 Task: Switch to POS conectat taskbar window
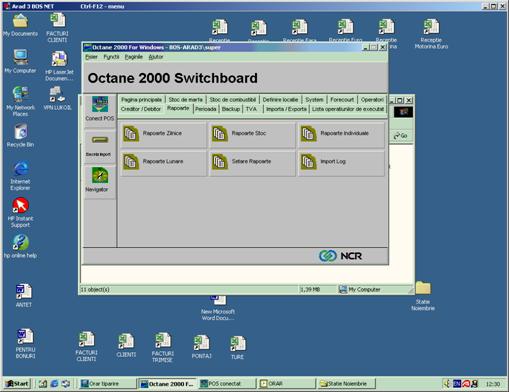coord(227,384)
